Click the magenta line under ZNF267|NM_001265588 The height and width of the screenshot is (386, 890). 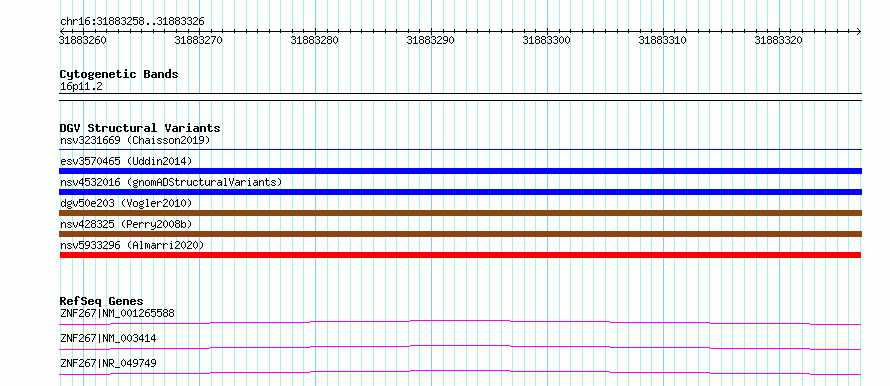(x=460, y=321)
